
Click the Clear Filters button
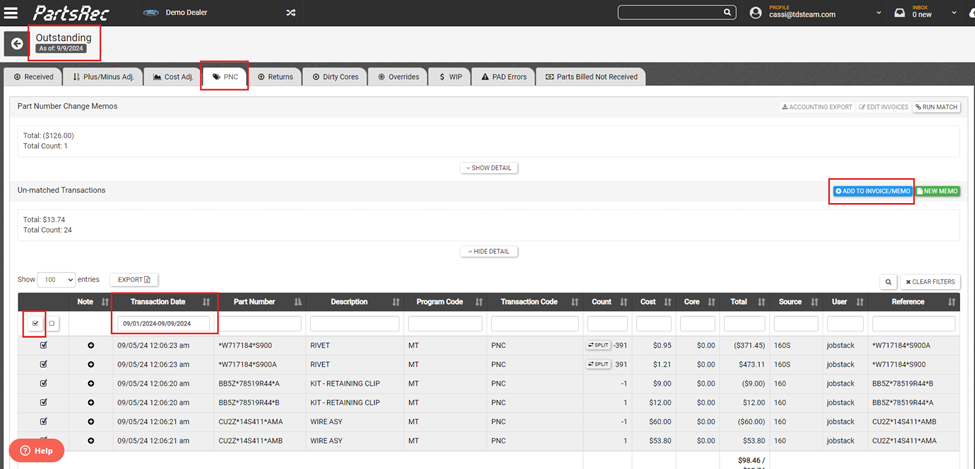[x=930, y=282]
